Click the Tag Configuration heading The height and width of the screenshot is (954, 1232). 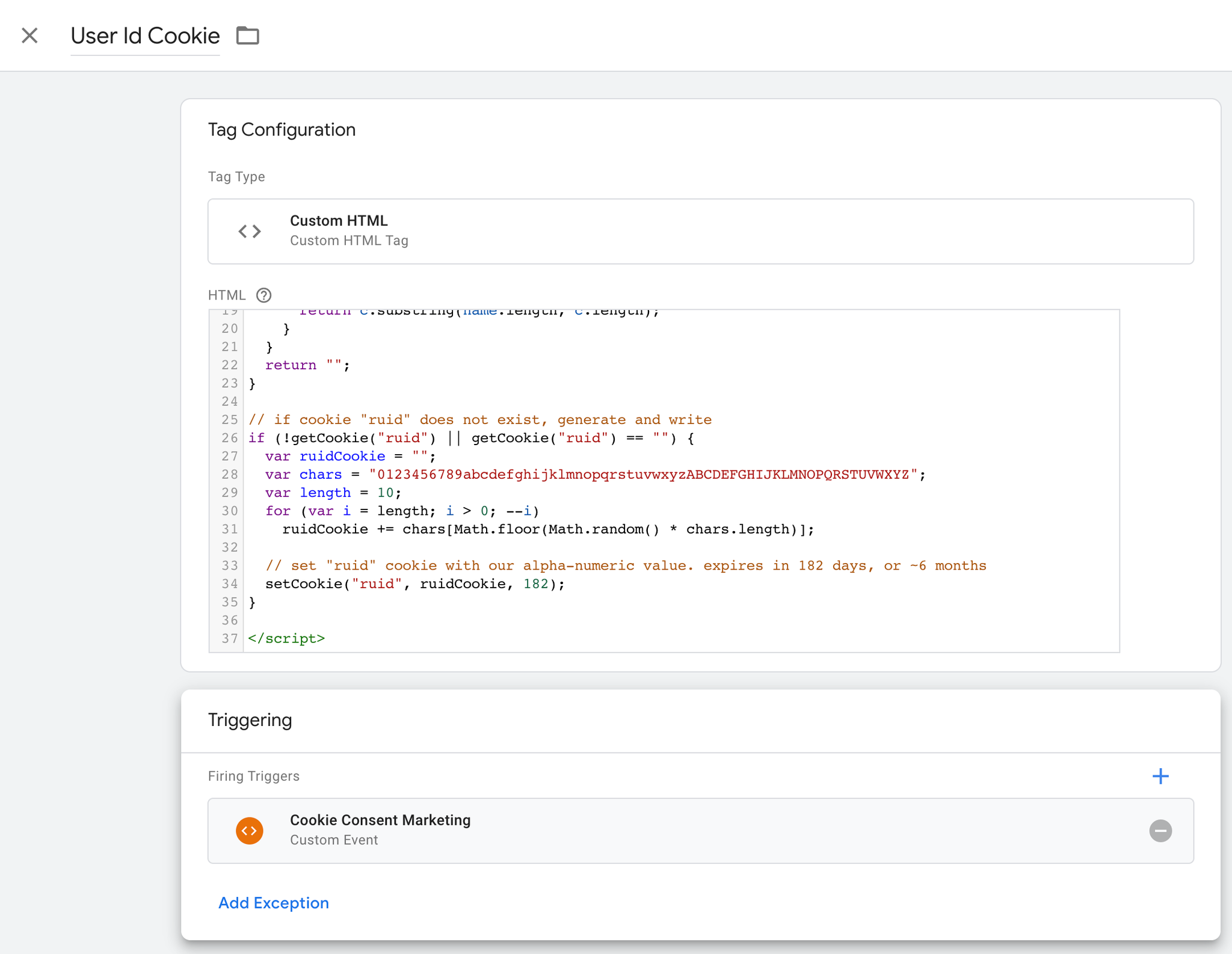(x=282, y=130)
